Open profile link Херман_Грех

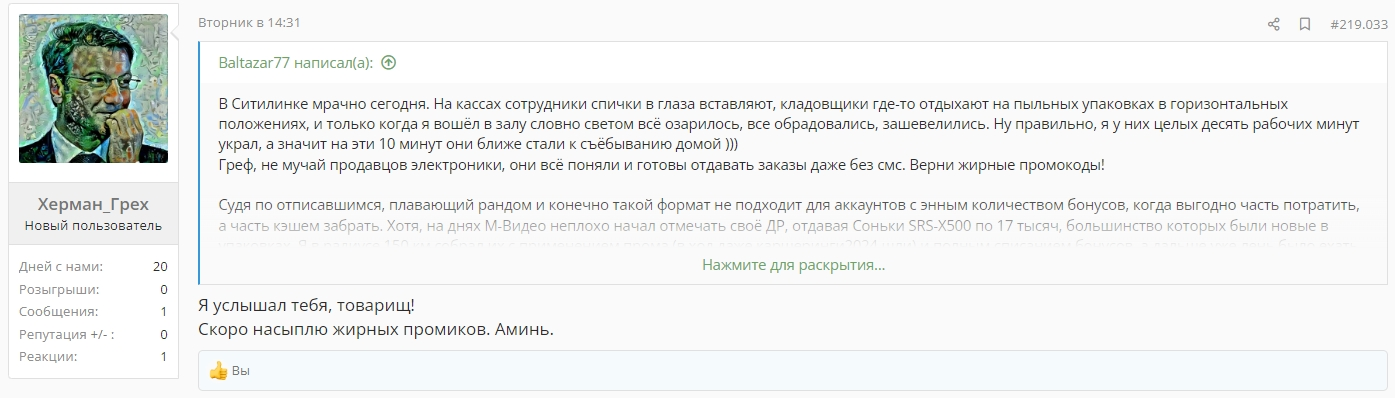pos(93,204)
